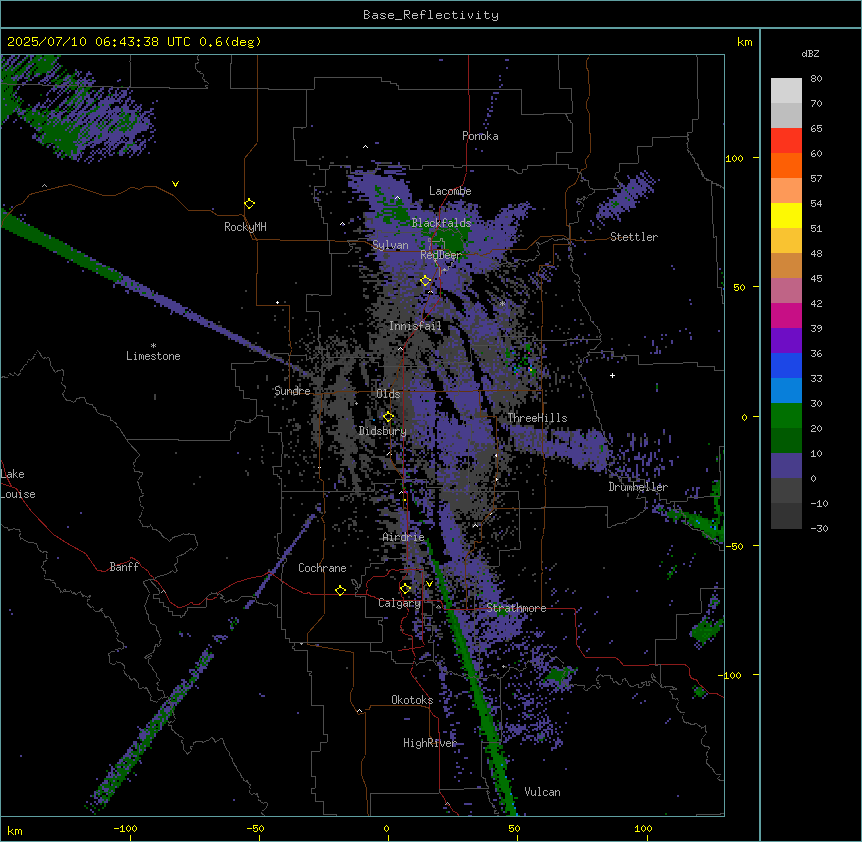Viewport: 862px width, 842px height.
Task: Select the orange 57-60 dBZ legend swatch
Action: pos(786,165)
